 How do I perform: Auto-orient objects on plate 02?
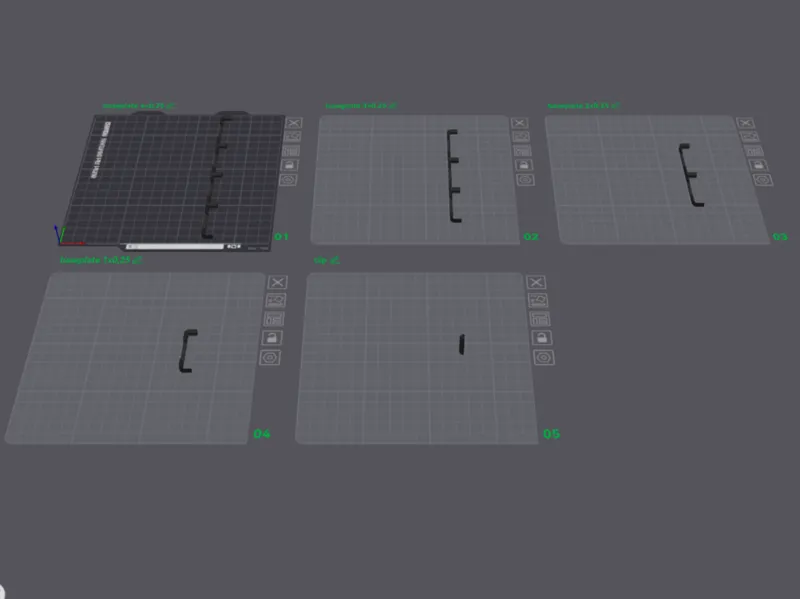pos(520,137)
